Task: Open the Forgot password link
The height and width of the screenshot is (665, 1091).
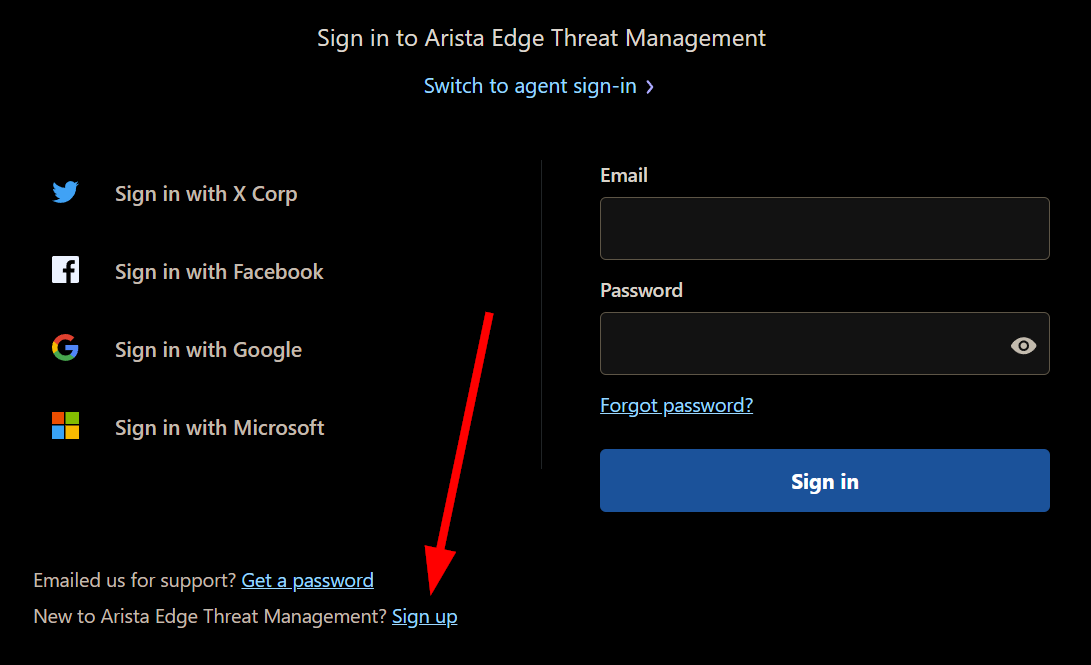Action: click(676, 405)
